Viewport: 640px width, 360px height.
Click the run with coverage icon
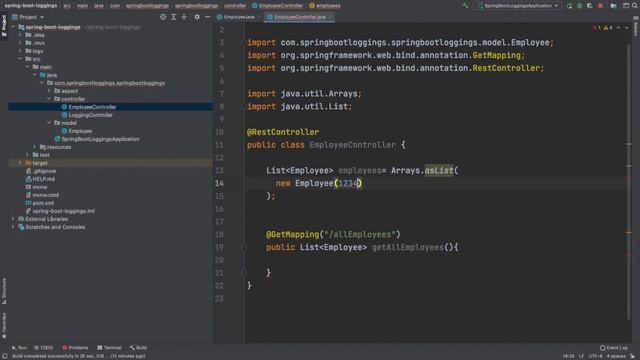tap(590, 6)
